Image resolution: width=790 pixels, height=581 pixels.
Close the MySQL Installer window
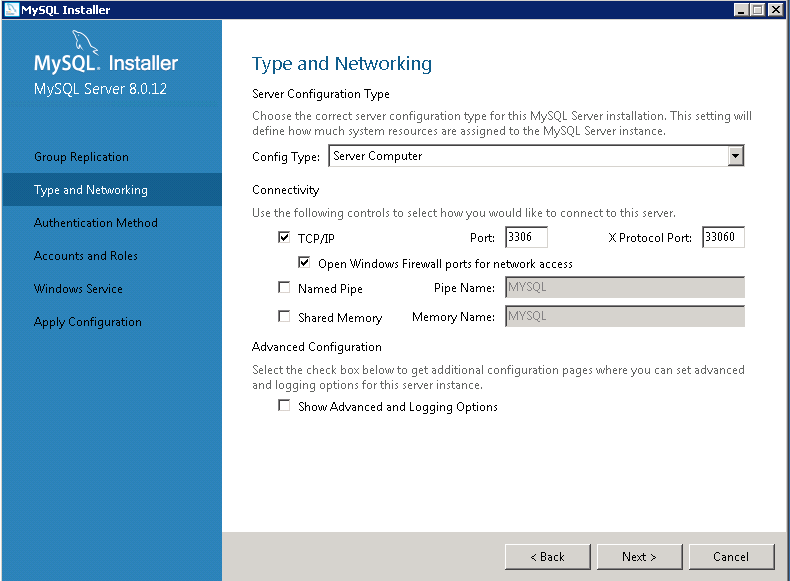pos(775,10)
